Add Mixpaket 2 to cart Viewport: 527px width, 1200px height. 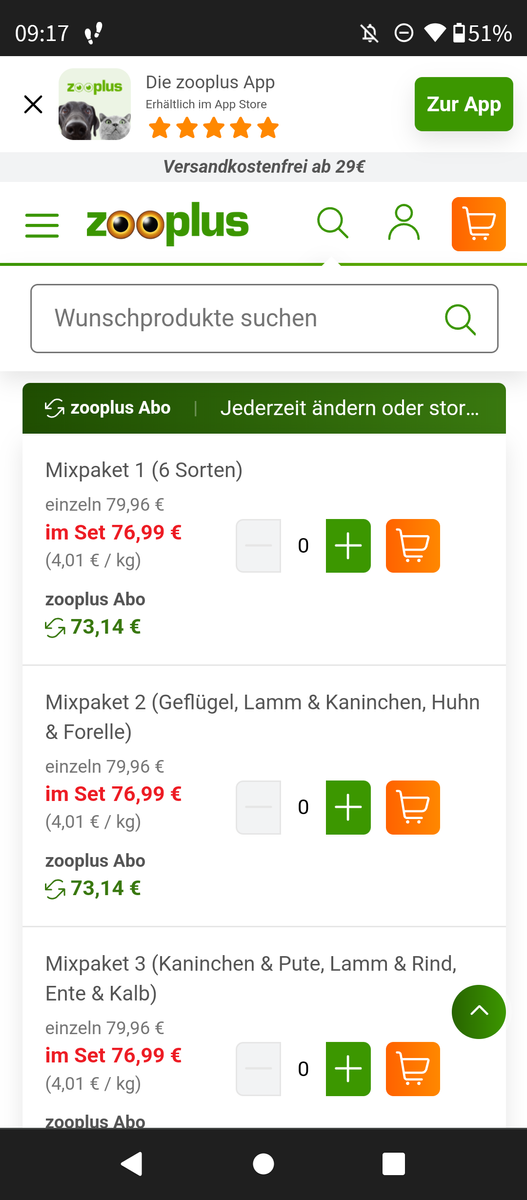(x=412, y=807)
